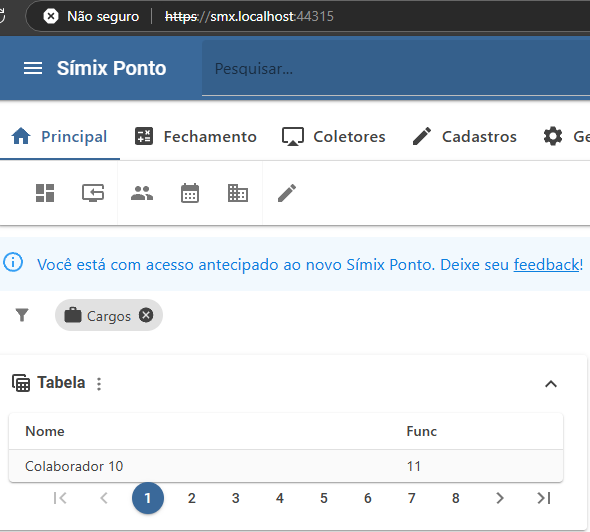This screenshot has height=532, width=590.
Task: Switch to the Fechamento tab
Action: click(196, 137)
